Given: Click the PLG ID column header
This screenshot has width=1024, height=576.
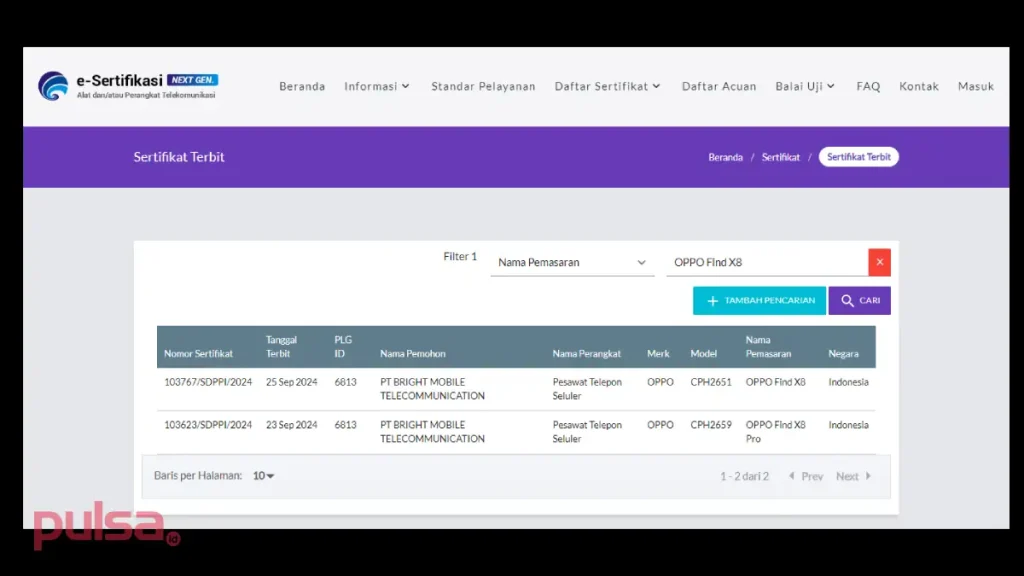Looking at the screenshot, I should (344, 347).
